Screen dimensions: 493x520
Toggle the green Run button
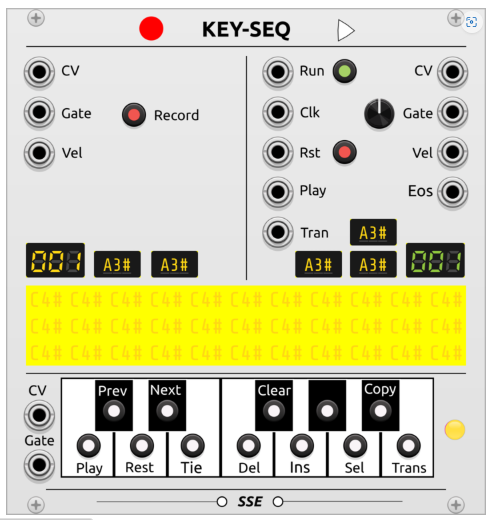coord(345,71)
